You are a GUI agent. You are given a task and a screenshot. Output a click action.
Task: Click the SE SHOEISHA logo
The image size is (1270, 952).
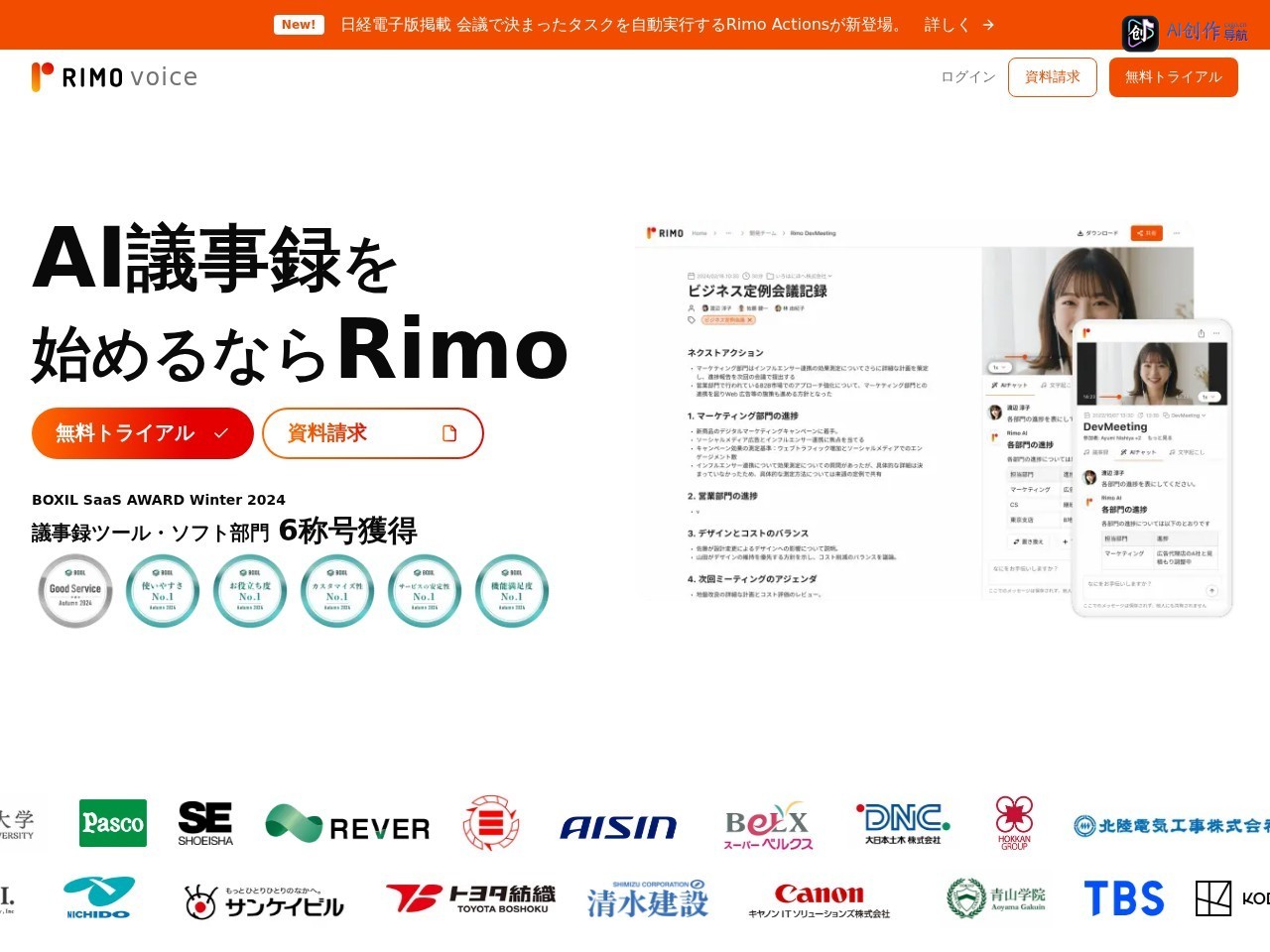[205, 823]
